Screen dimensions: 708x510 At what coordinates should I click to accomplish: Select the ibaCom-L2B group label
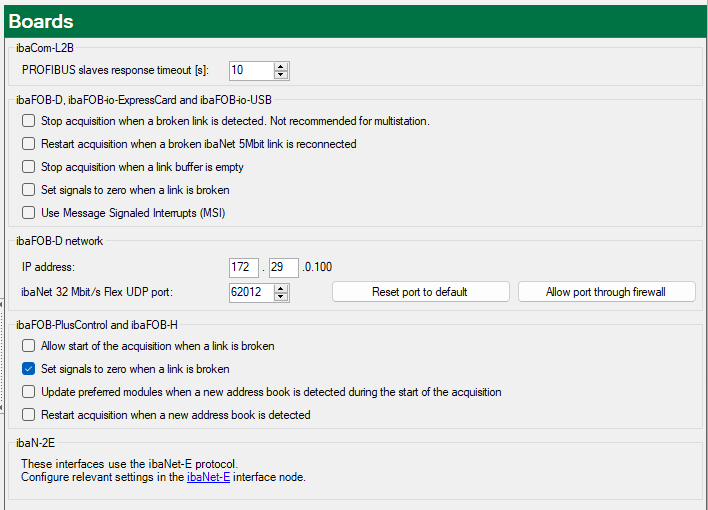click(45, 48)
